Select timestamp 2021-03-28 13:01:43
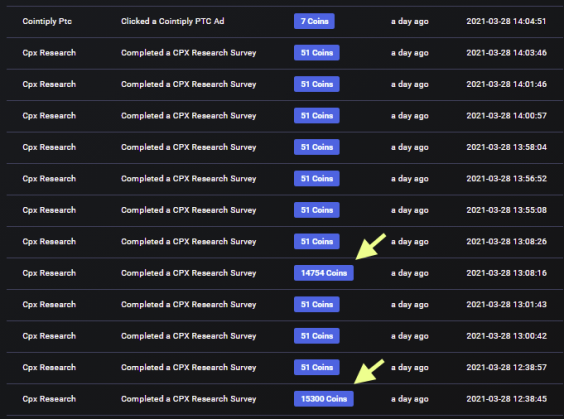The image size is (564, 419). click(x=506, y=305)
